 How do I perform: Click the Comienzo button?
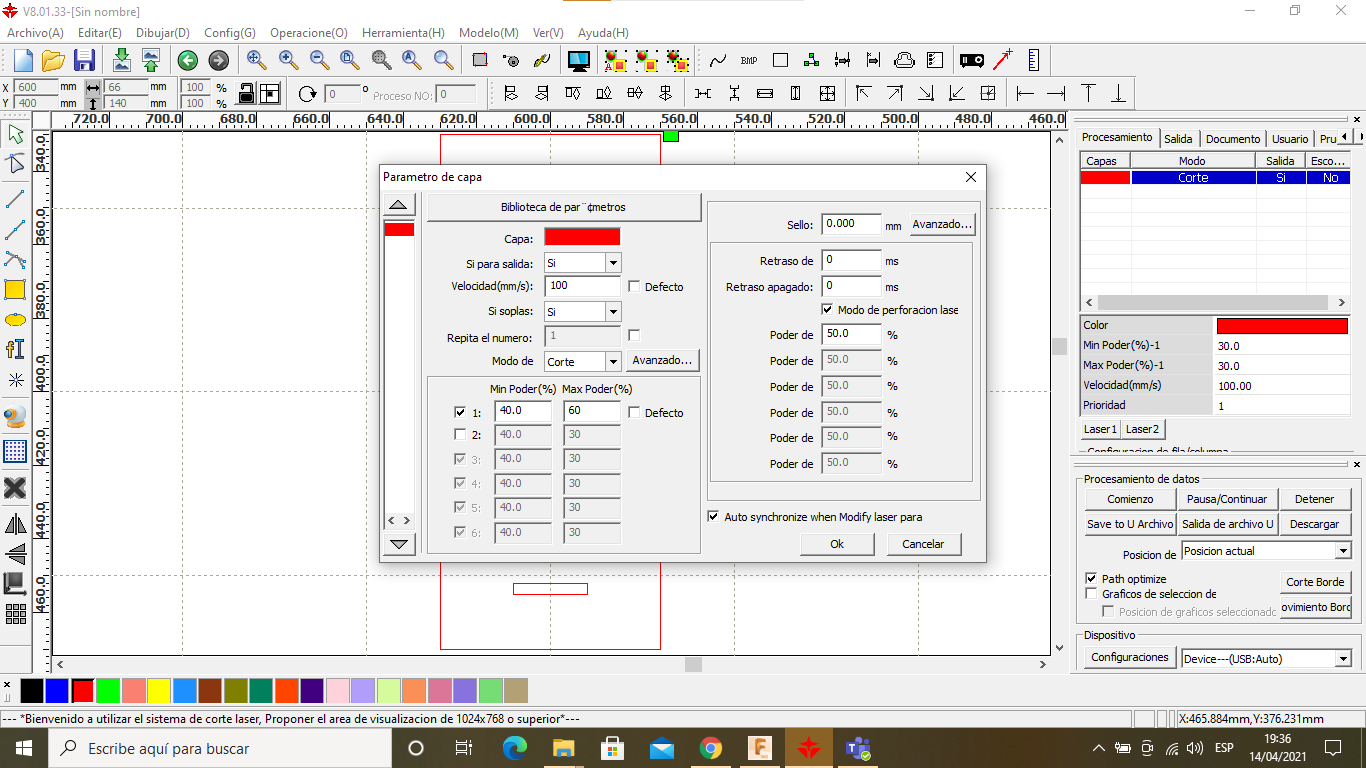1130,499
